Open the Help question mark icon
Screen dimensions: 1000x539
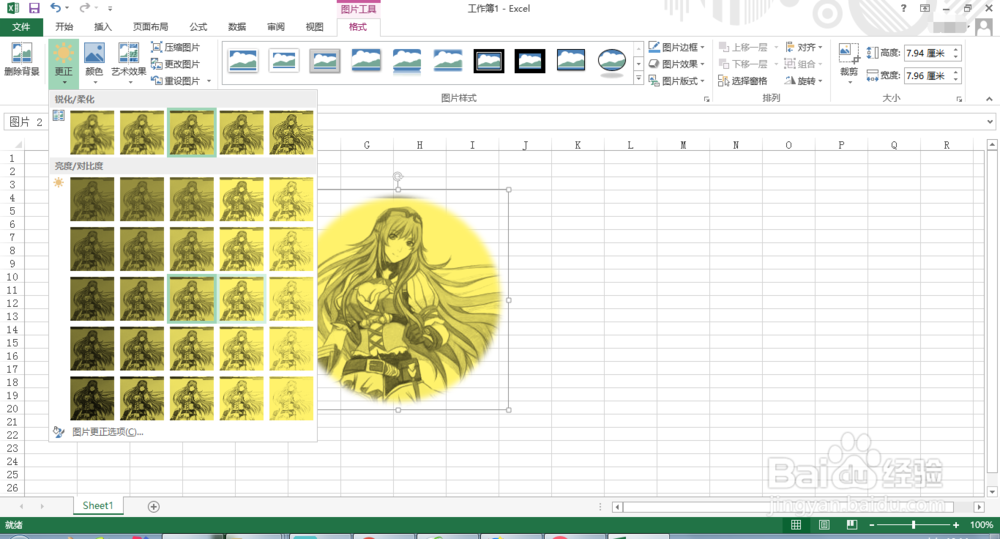903,8
